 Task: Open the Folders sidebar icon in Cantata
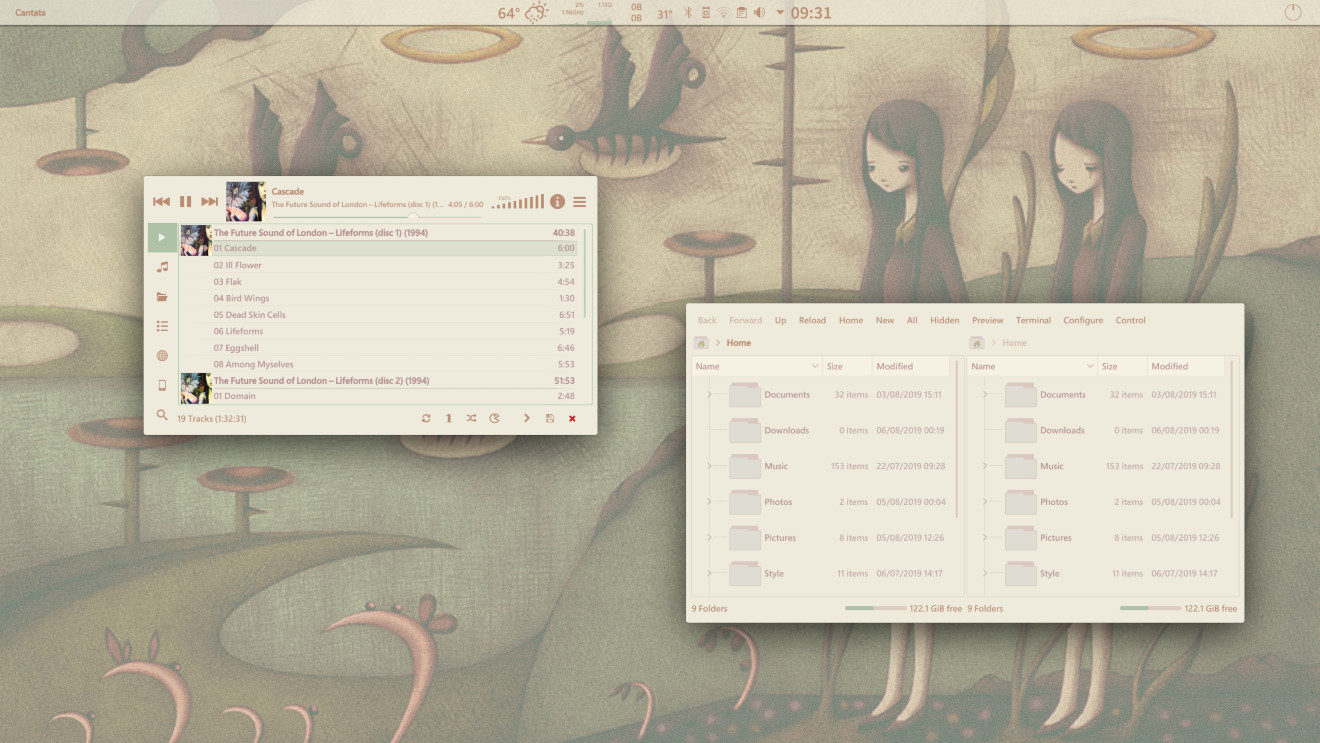click(x=162, y=297)
